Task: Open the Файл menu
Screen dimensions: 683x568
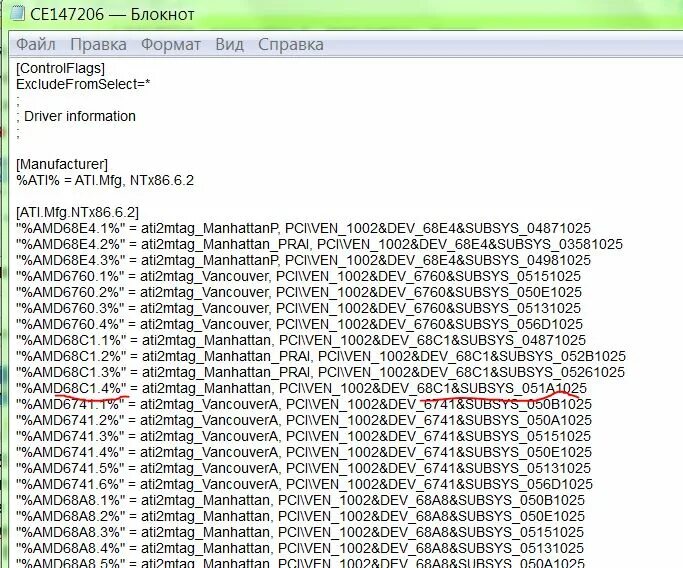Action: tap(36, 44)
